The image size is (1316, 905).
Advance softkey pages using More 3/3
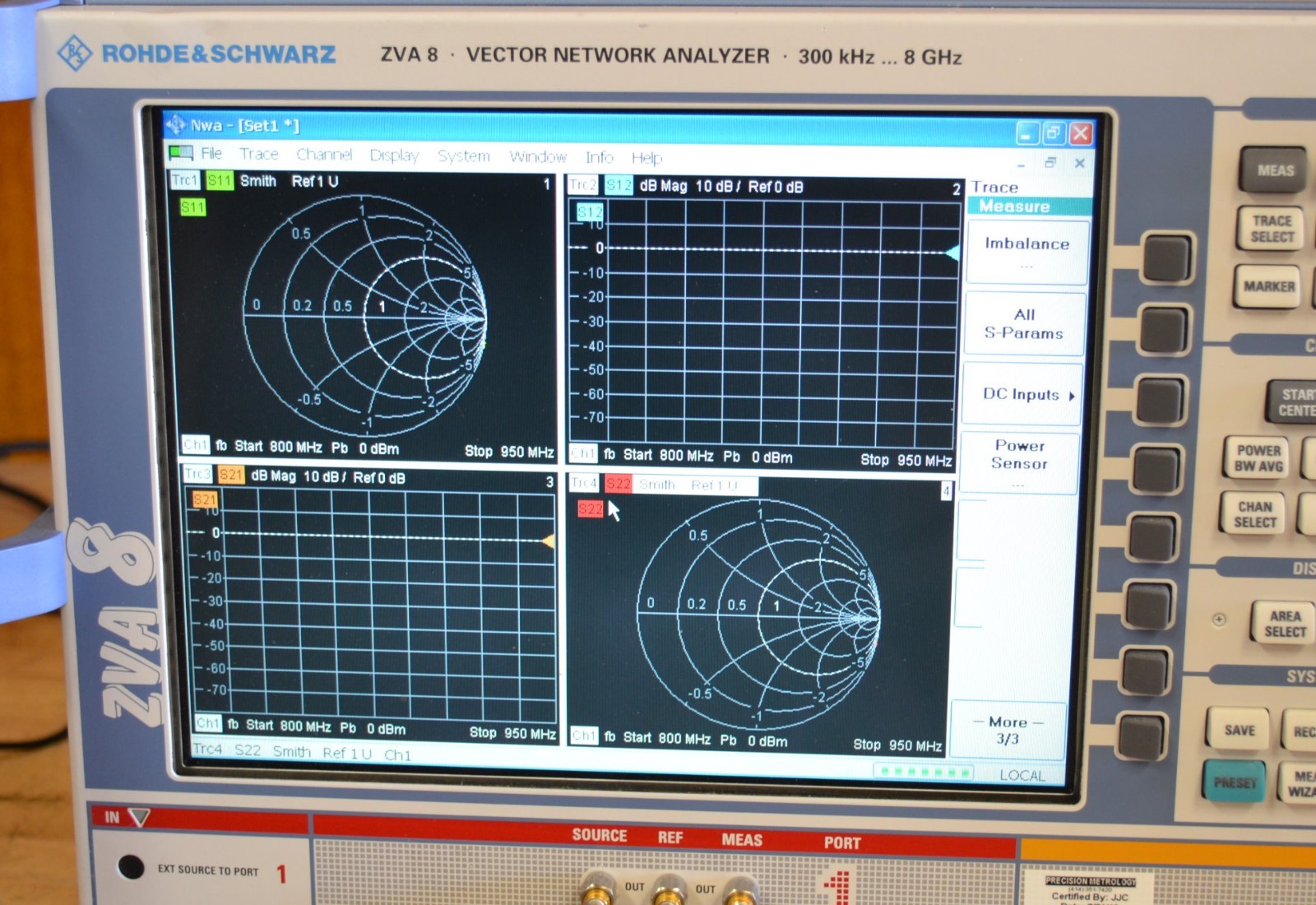click(x=1007, y=730)
